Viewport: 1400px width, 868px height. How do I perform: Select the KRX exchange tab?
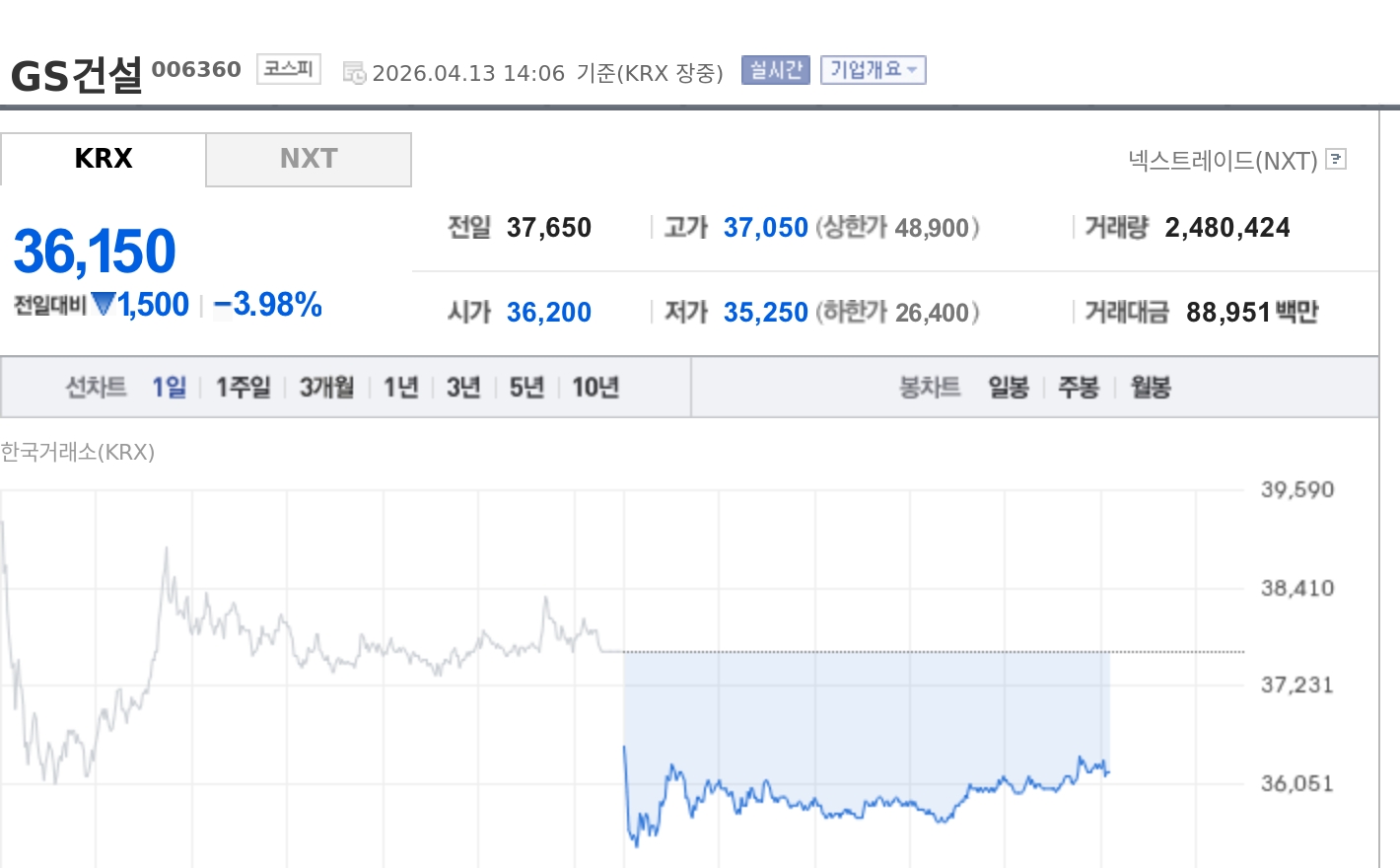(x=103, y=159)
